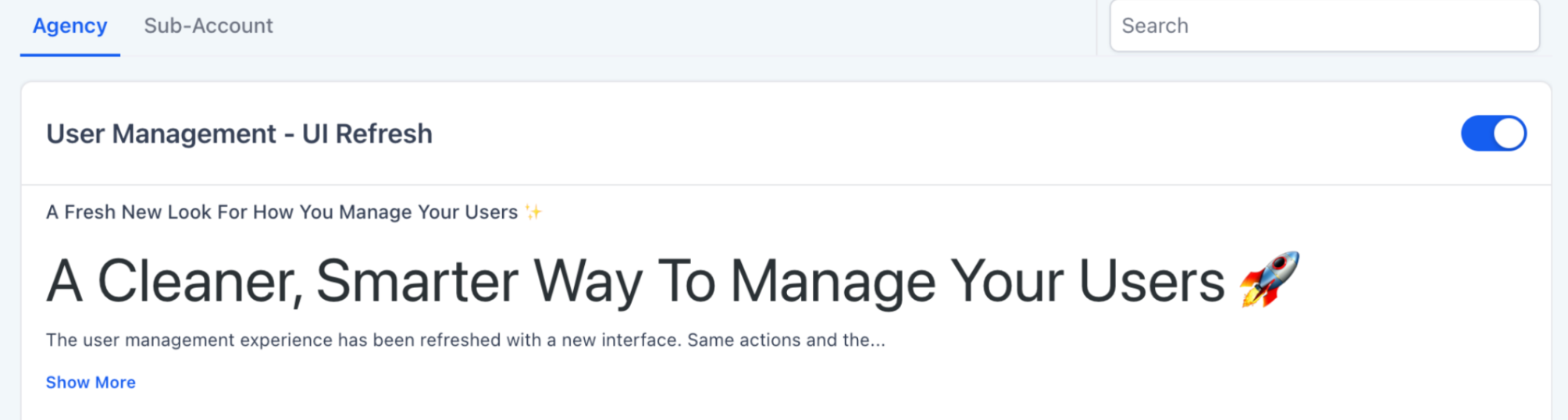Click the blue track of the feature switch

click(1477, 133)
